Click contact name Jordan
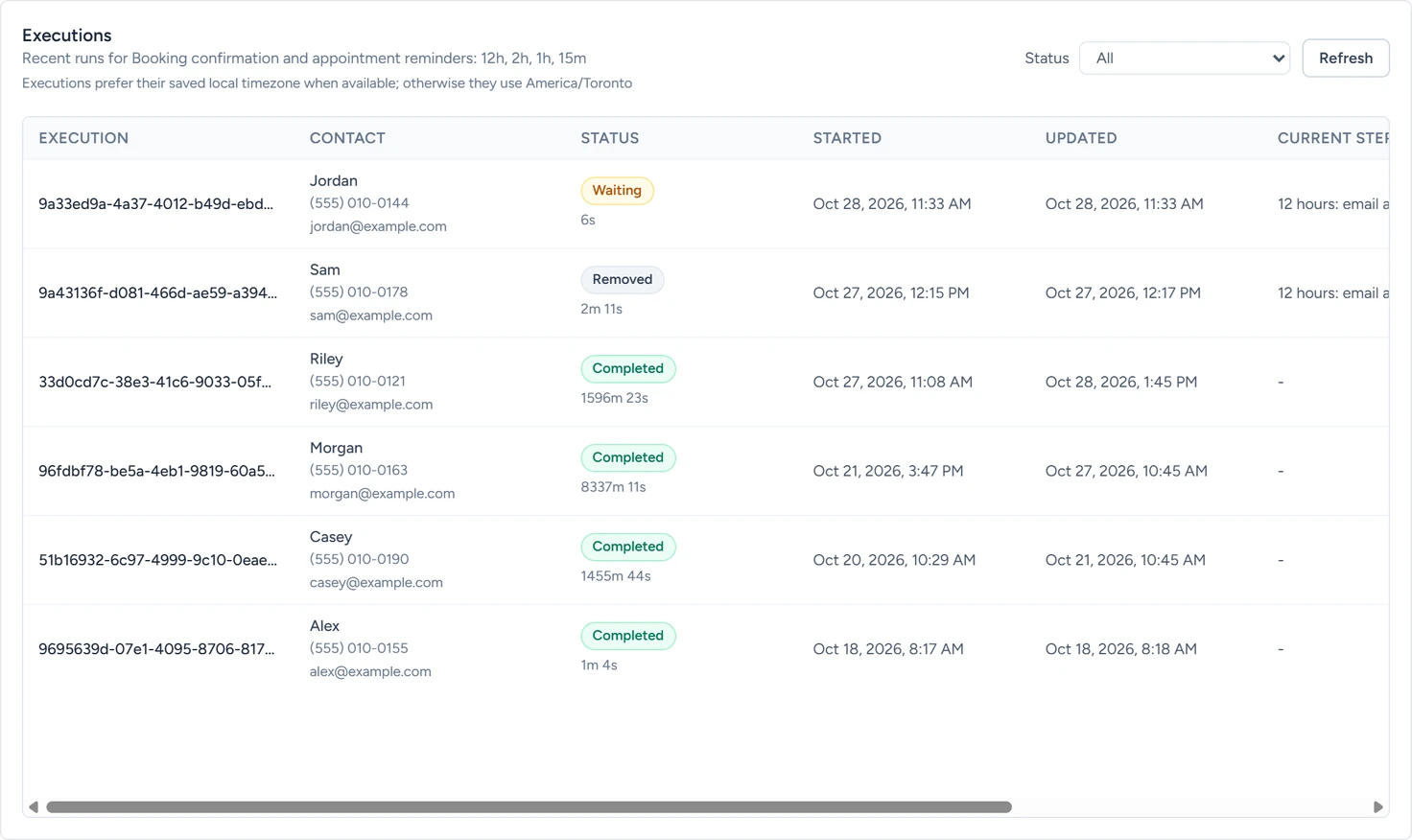This screenshot has width=1412, height=840. [334, 181]
